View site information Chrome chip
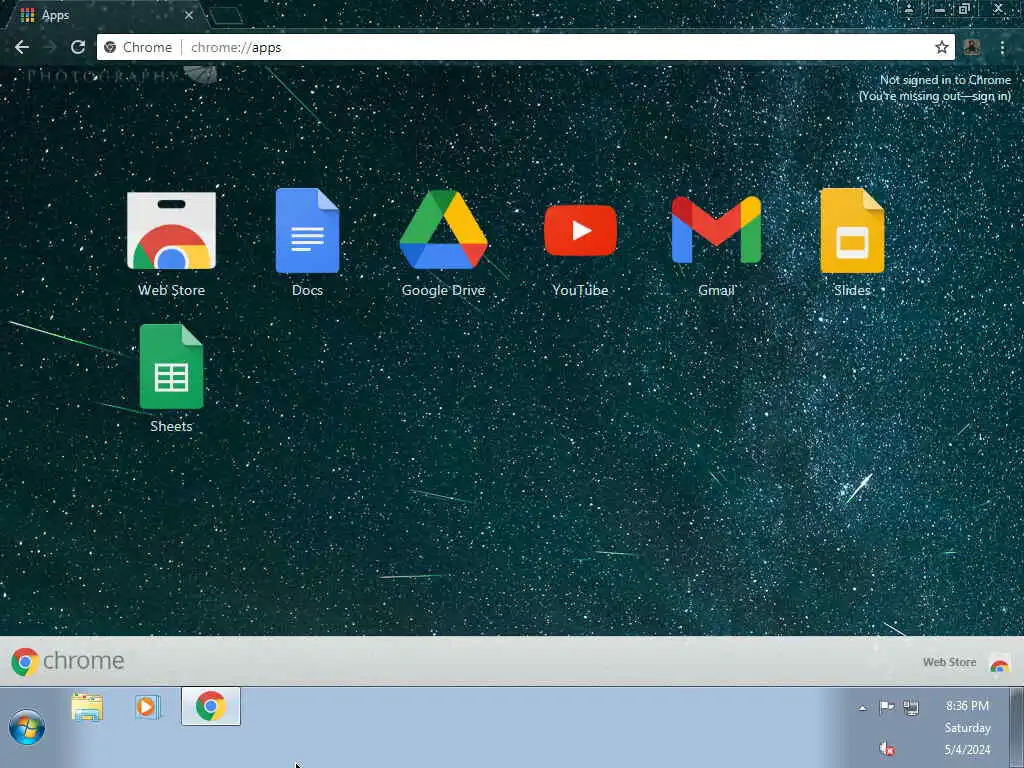 point(138,47)
